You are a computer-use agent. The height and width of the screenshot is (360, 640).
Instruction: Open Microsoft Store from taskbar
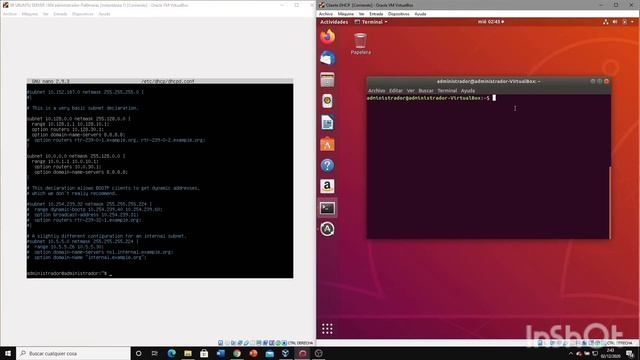(x=204, y=353)
